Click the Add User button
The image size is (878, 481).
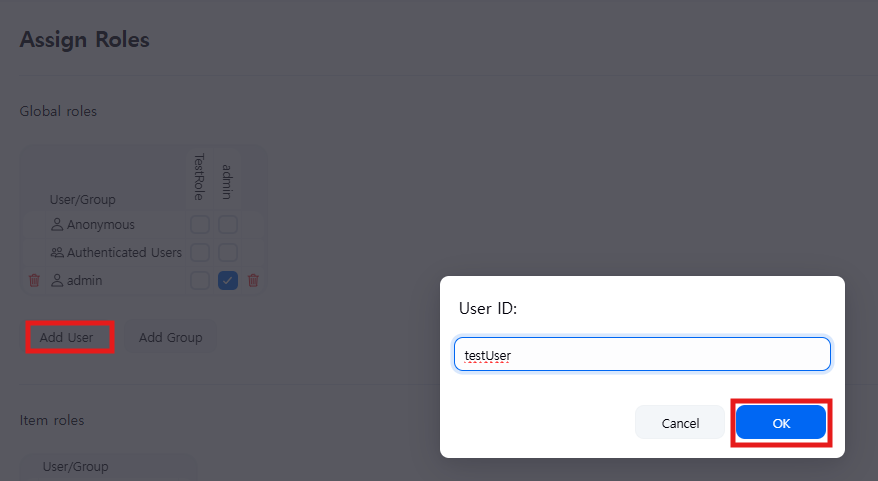click(x=66, y=337)
